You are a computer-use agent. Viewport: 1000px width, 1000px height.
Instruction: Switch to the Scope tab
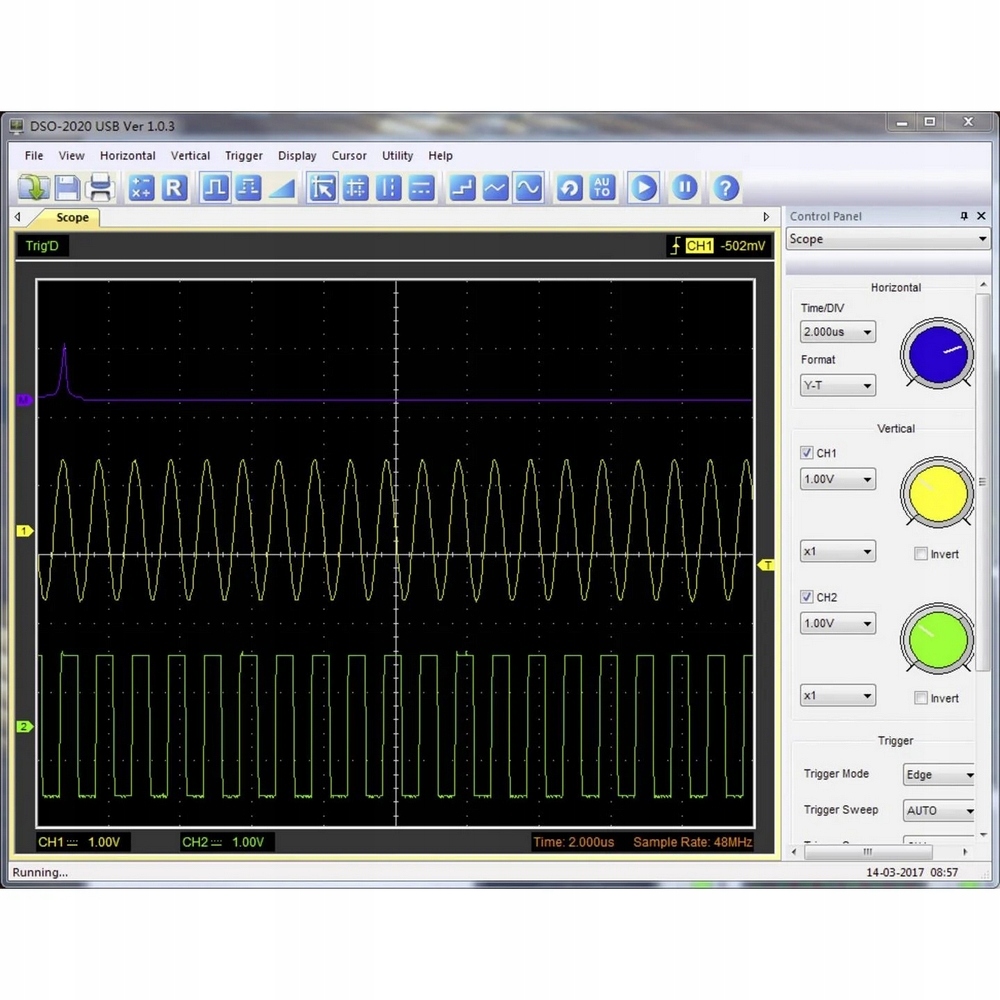point(71,217)
